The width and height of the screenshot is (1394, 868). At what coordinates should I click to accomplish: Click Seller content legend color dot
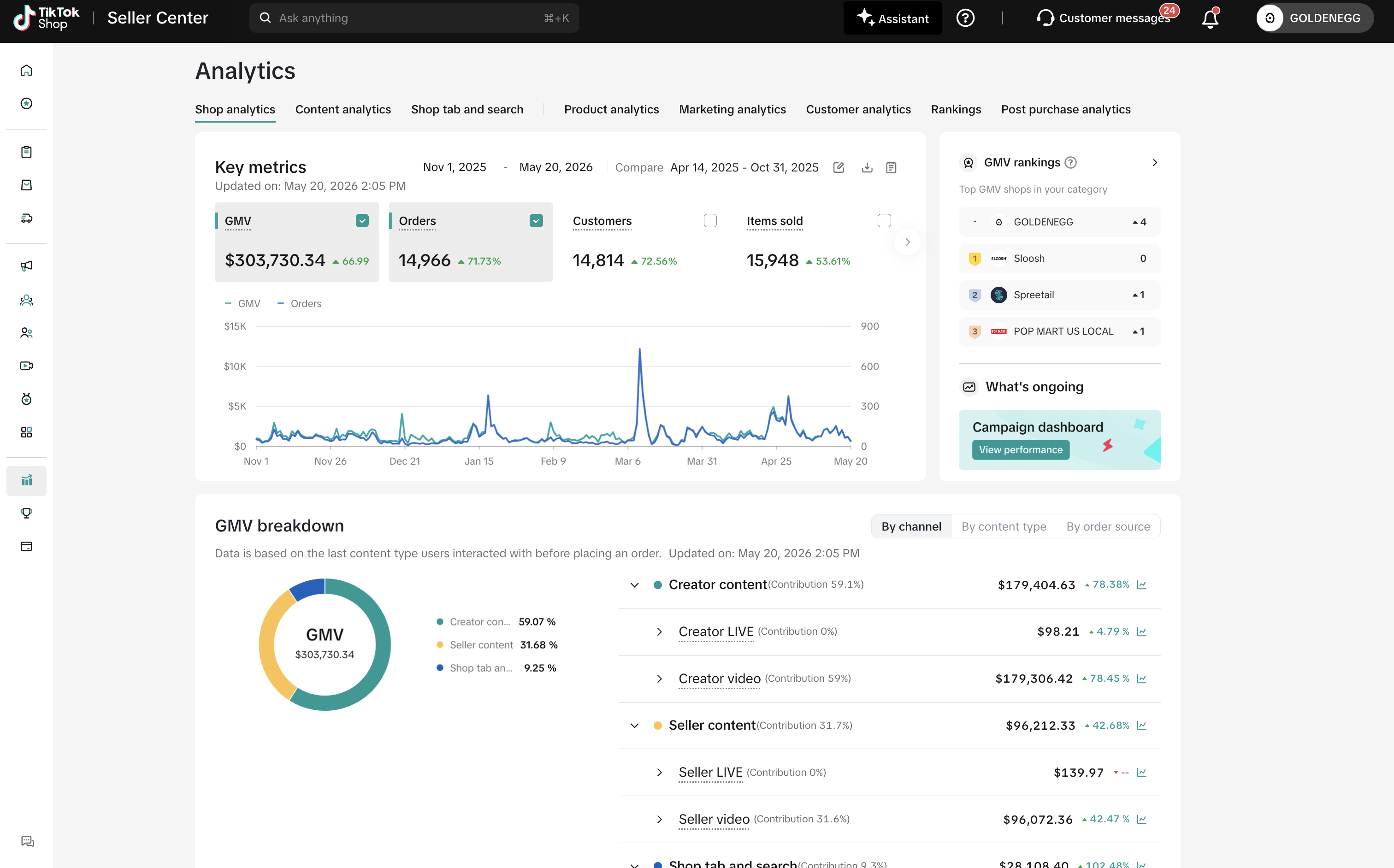coord(440,645)
